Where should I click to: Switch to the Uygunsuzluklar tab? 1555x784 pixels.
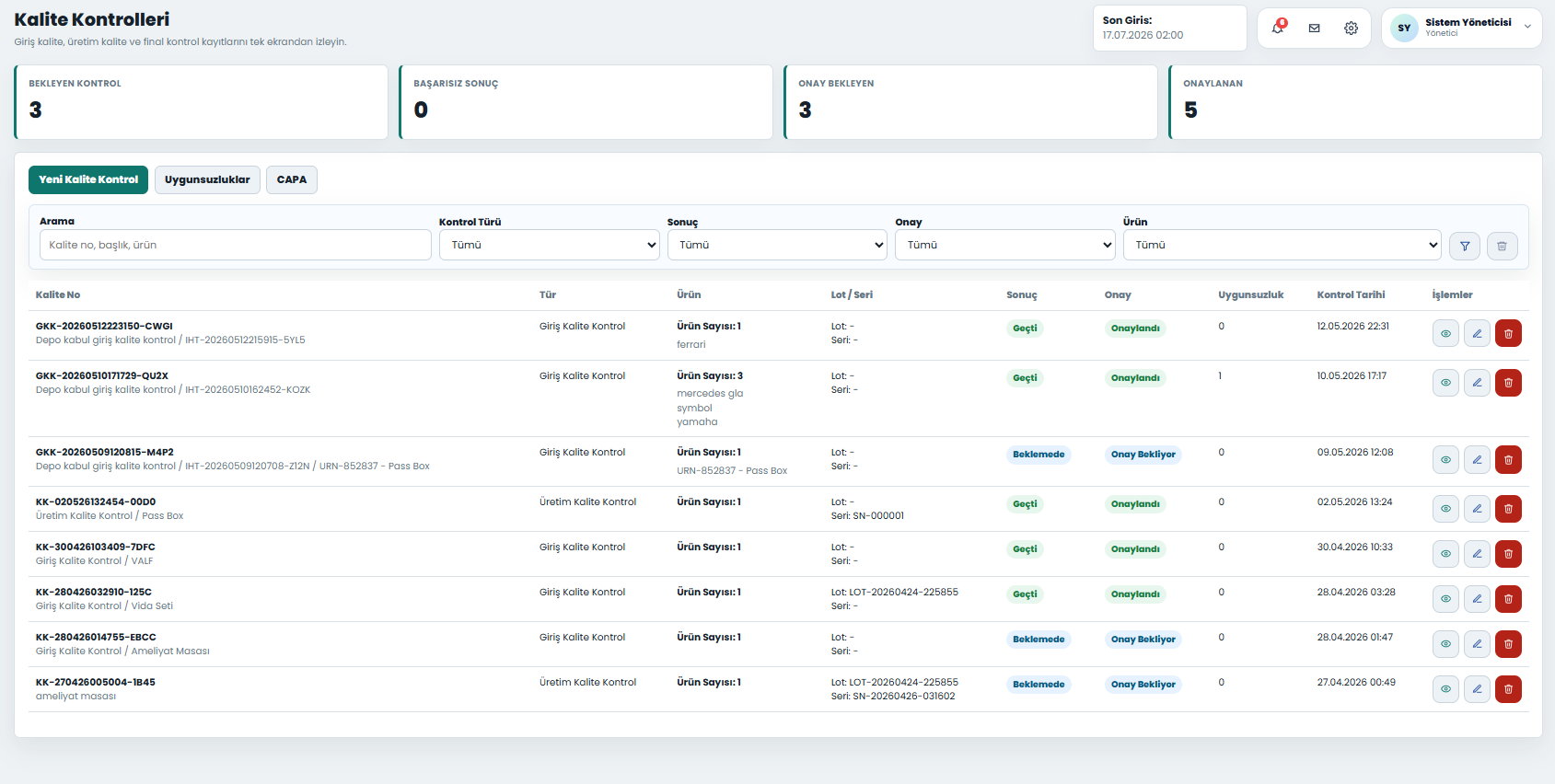[207, 179]
